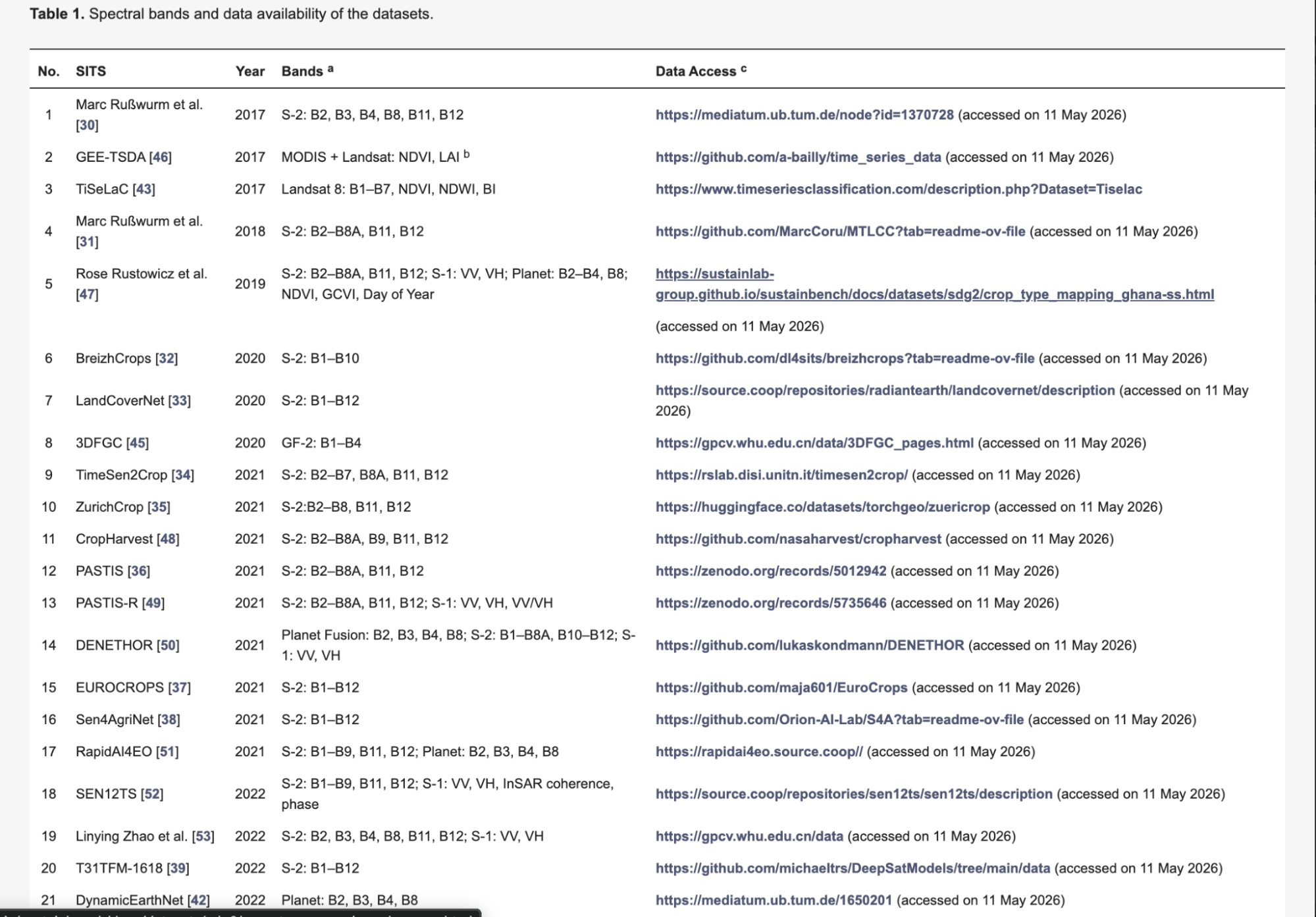Click citation reference [30]
1316x917 pixels.
pos(87,125)
